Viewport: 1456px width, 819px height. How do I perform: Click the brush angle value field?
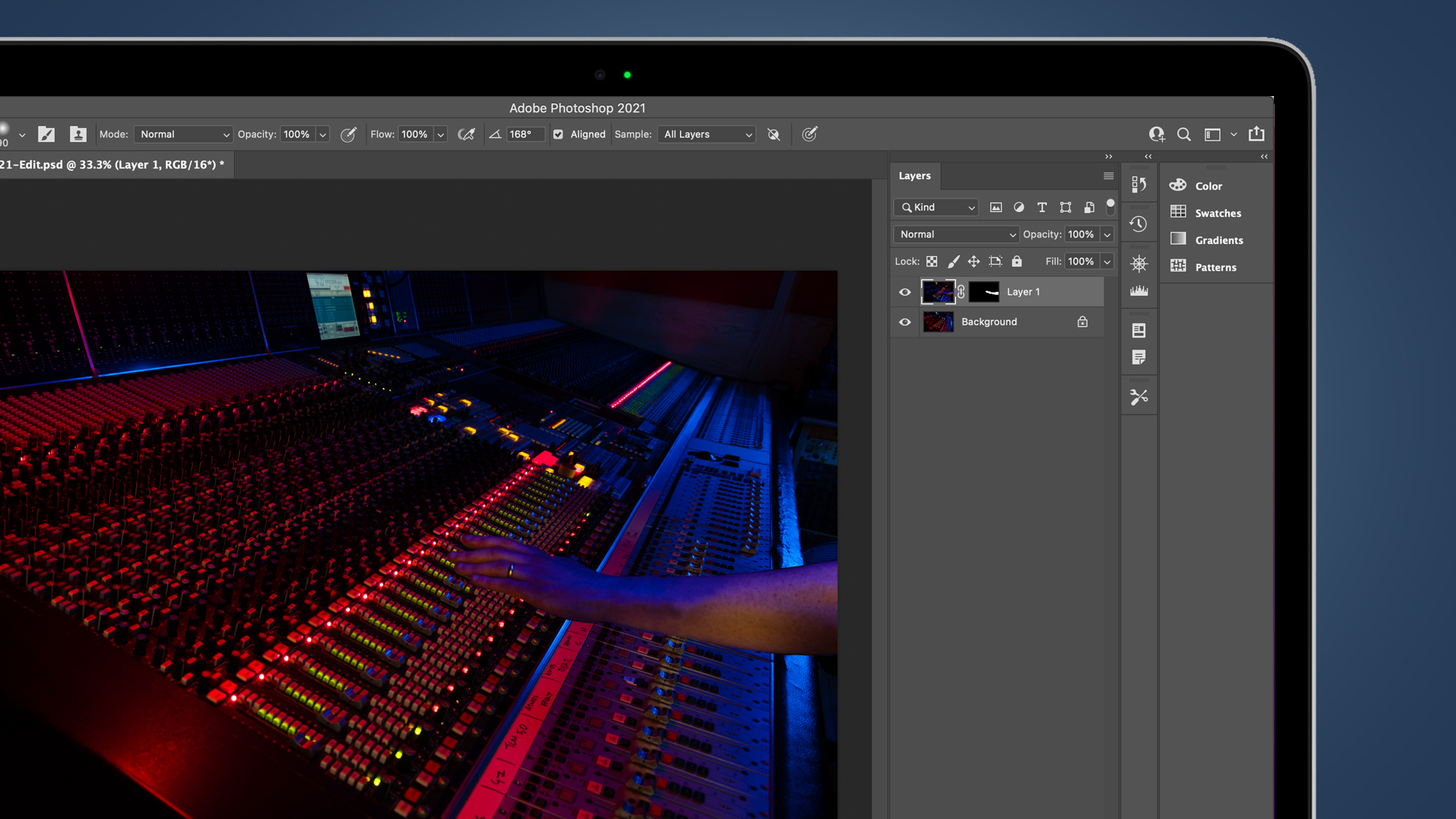click(526, 135)
